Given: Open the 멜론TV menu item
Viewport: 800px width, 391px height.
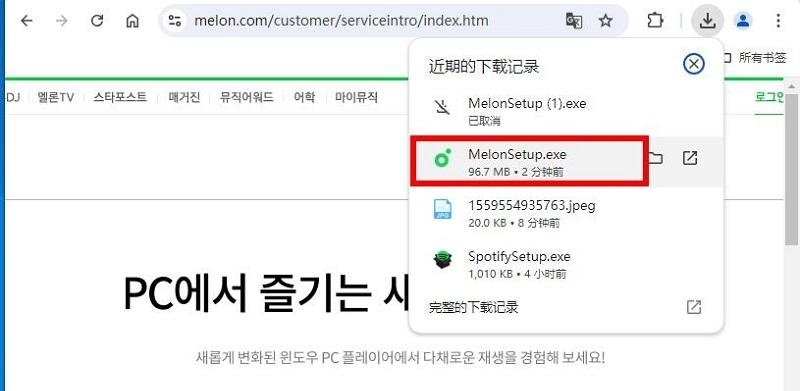Looking at the screenshot, I should click(56, 97).
